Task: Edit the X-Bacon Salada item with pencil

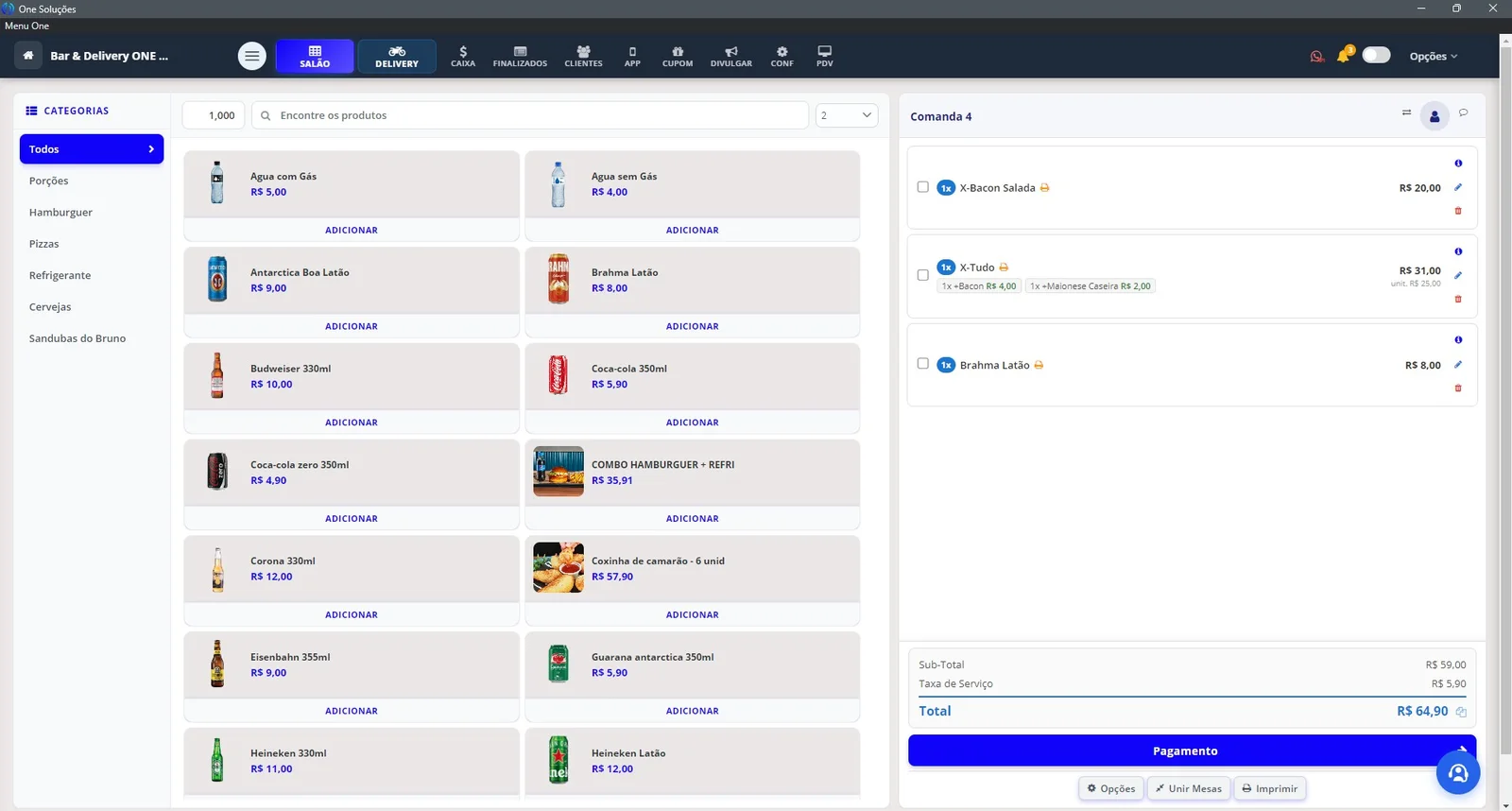Action: tap(1458, 187)
